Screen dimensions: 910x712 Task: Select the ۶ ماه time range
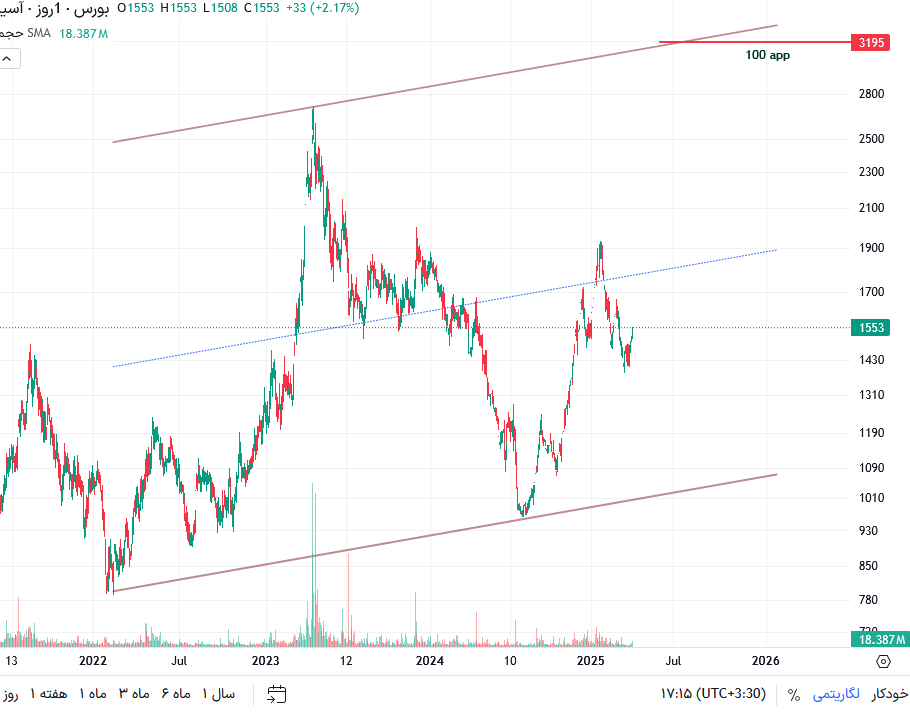(176, 693)
